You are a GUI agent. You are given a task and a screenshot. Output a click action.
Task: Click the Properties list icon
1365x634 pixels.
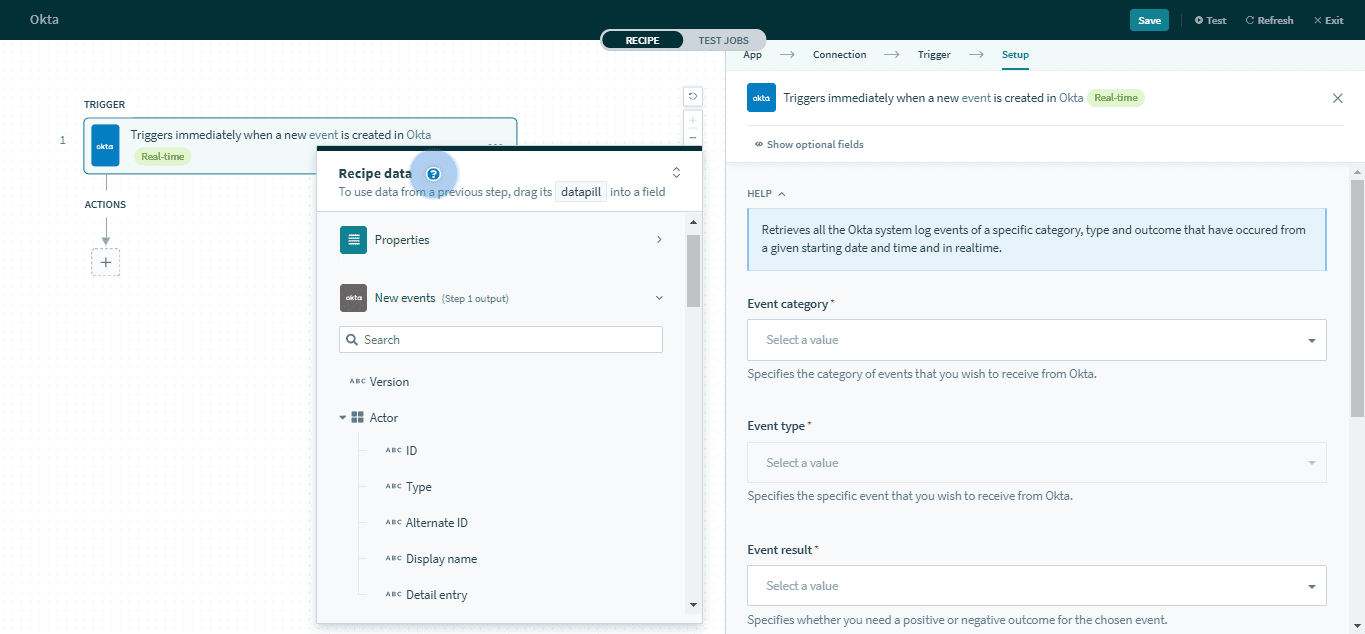(x=353, y=240)
